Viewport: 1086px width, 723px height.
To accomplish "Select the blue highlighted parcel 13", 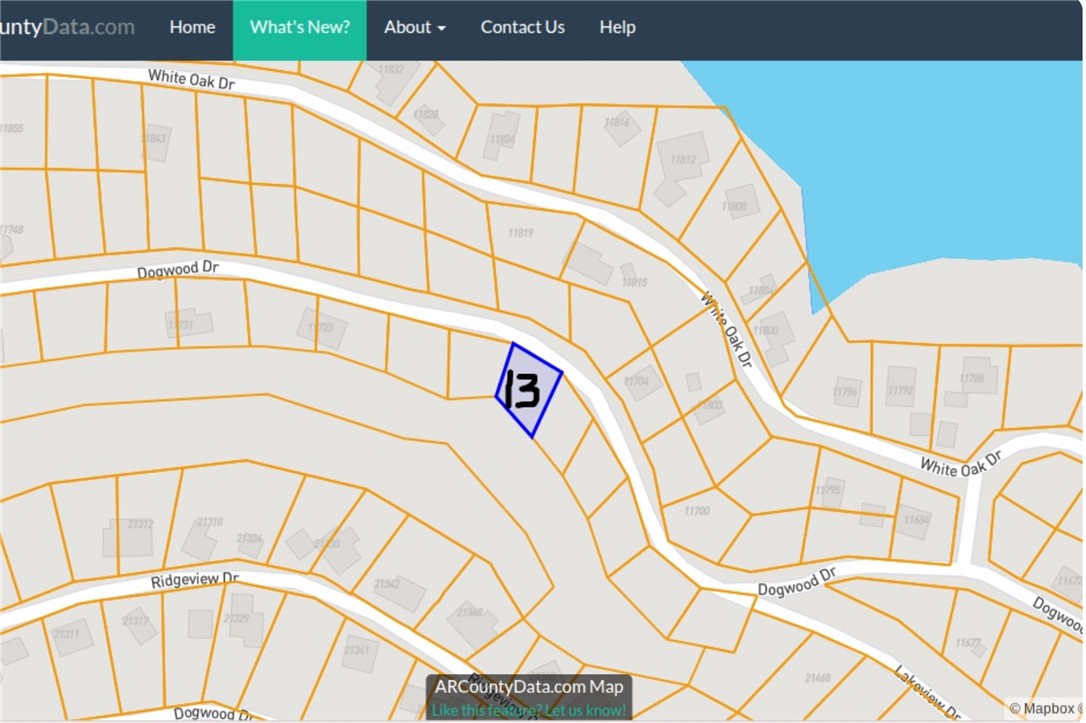I will click(x=528, y=390).
